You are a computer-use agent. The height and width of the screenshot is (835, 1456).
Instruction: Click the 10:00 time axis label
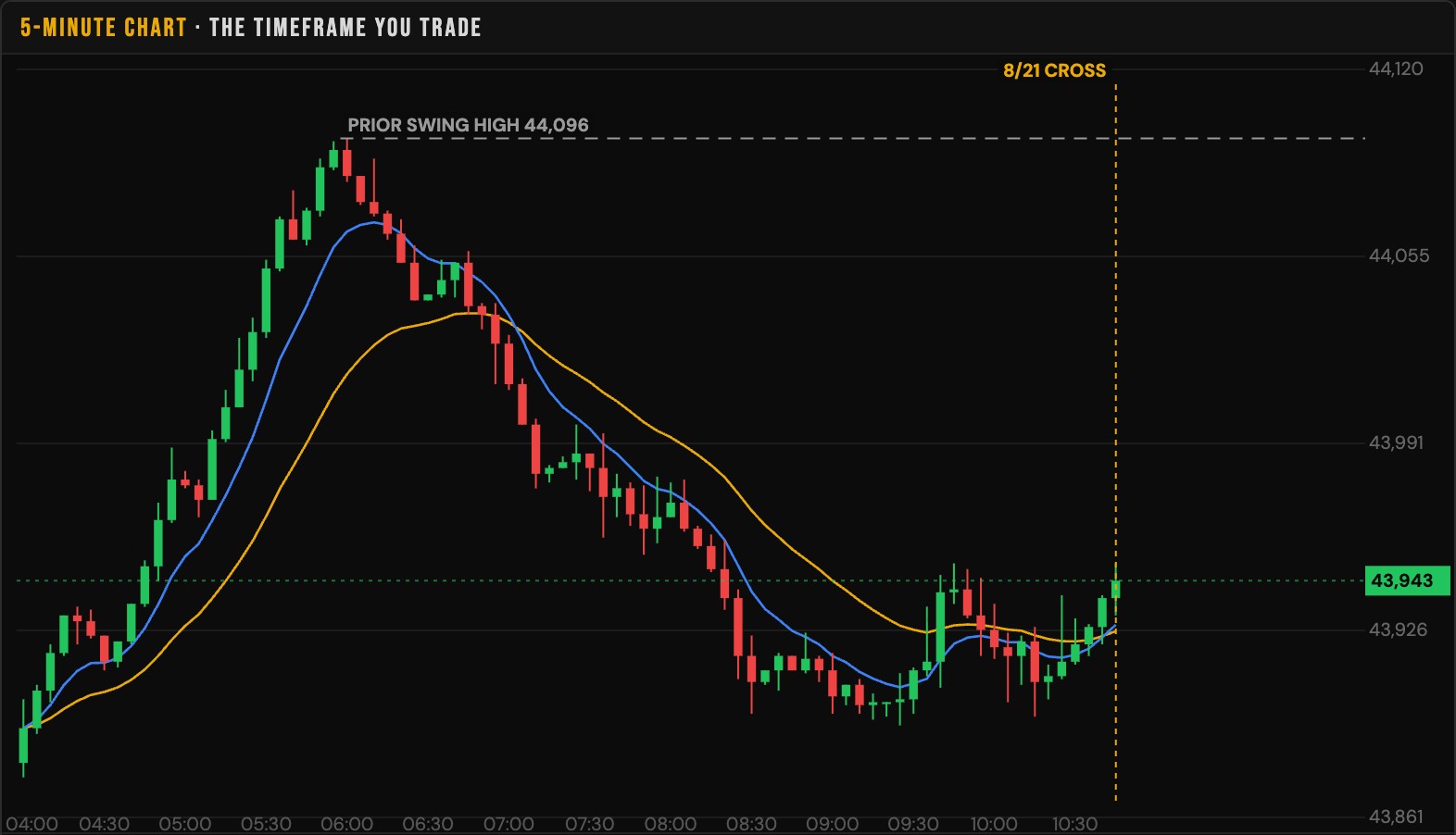coord(994,824)
